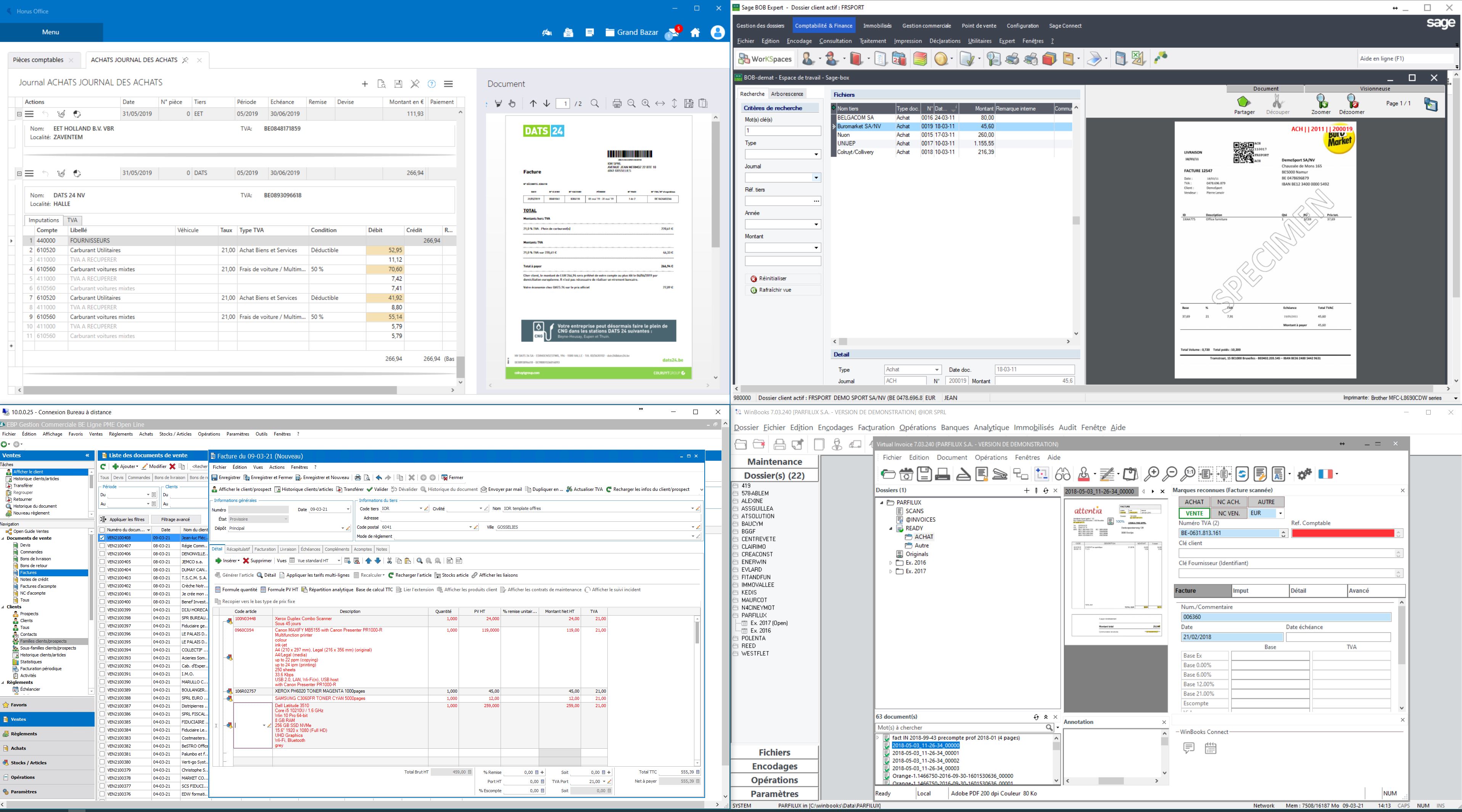Click the Zoomer icon in Sage visionneuse
Image resolution: width=1462 pixels, height=812 pixels.
pyautogui.click(x=1321, y=105)
